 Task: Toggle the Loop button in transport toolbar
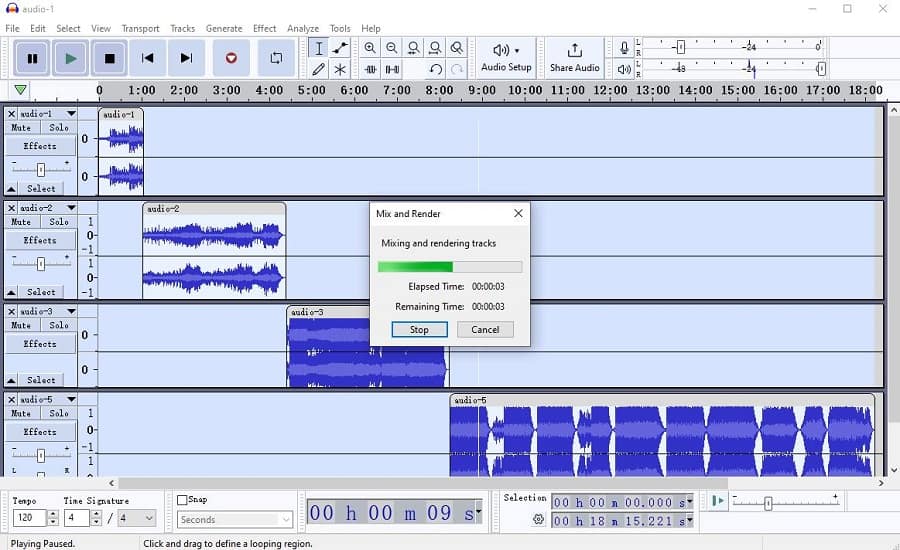276,58
